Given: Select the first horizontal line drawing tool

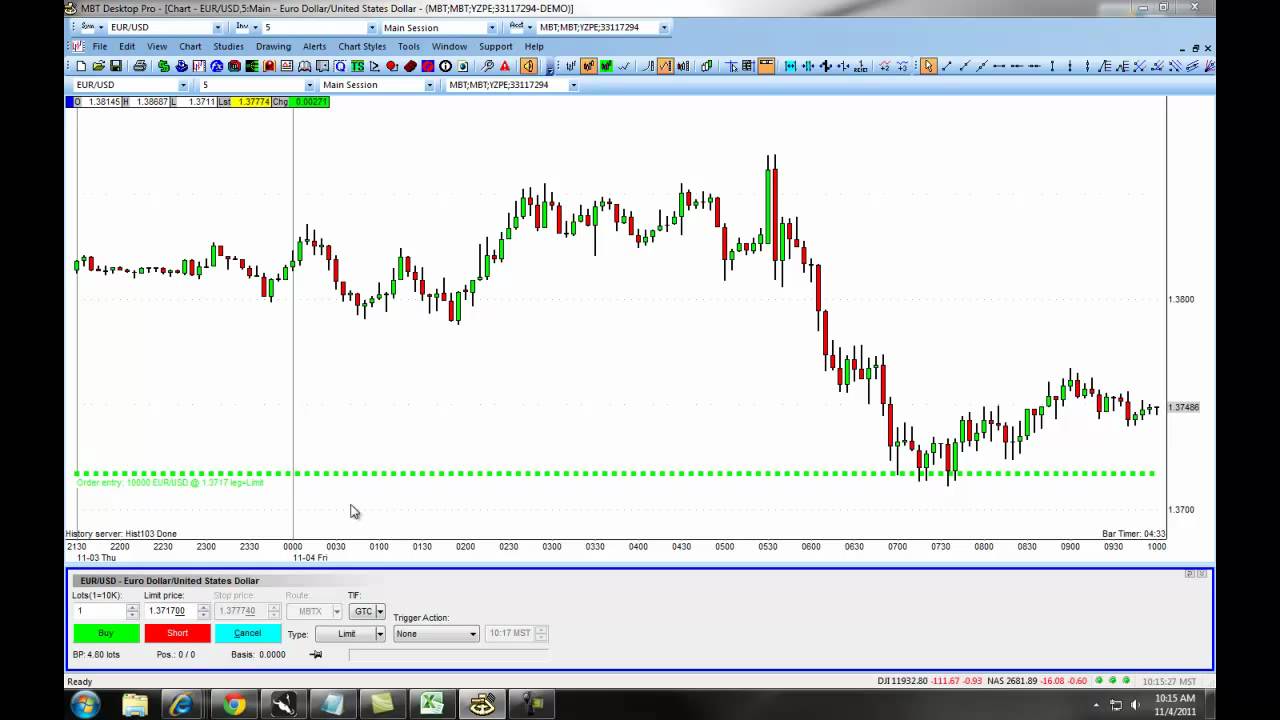Looking at the screenshot, I should click(x=999, y=66).
